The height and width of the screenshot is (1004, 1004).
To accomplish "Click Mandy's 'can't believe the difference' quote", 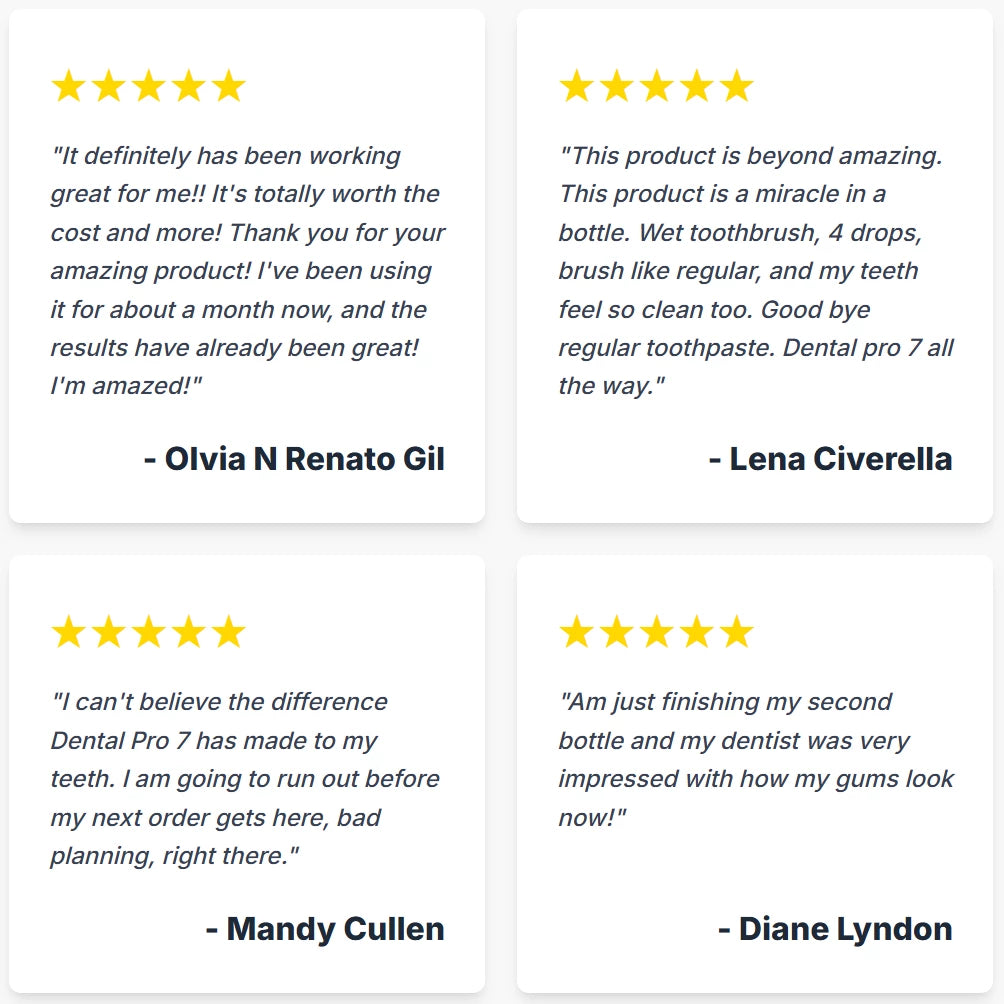I will tap(245, 779).
